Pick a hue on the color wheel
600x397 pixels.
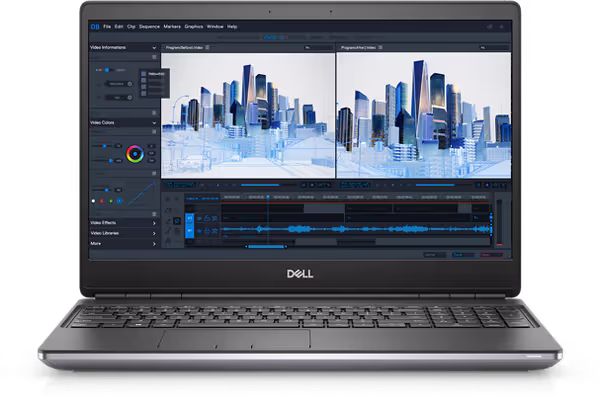click(x=135, y=154)
